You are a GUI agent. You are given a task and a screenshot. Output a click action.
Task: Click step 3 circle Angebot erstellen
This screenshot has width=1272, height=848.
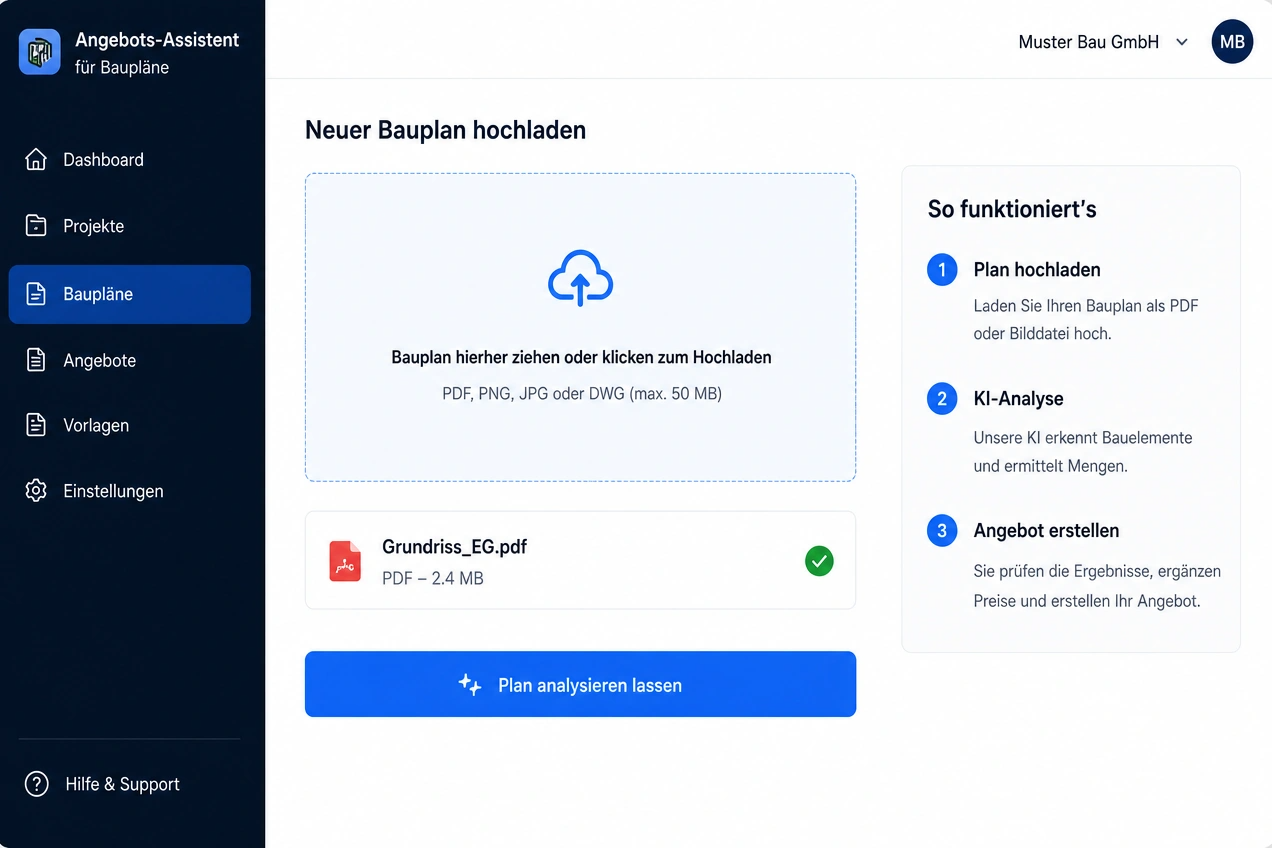pos(942,531)
